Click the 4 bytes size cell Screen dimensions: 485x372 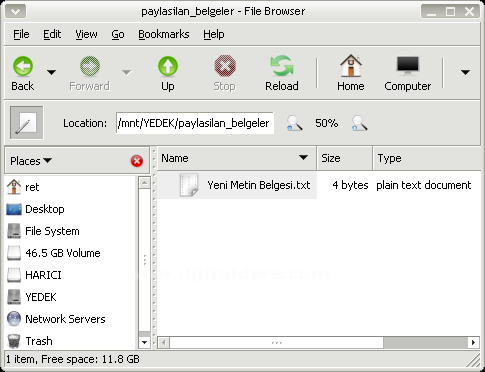coord(350,185)
